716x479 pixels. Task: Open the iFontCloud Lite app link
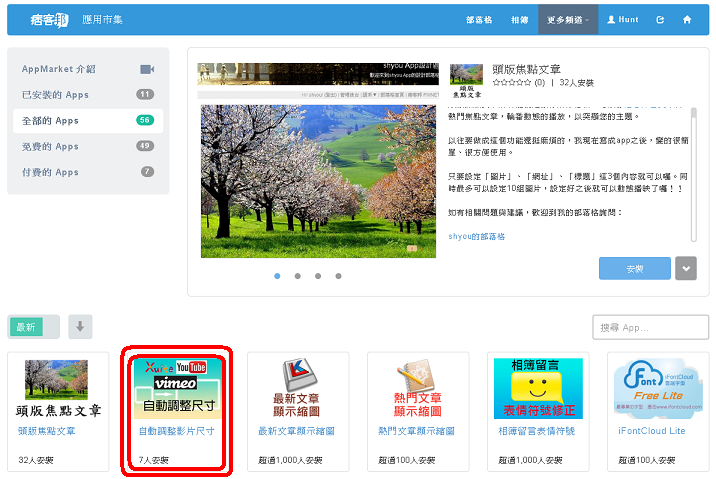[652, 431]
